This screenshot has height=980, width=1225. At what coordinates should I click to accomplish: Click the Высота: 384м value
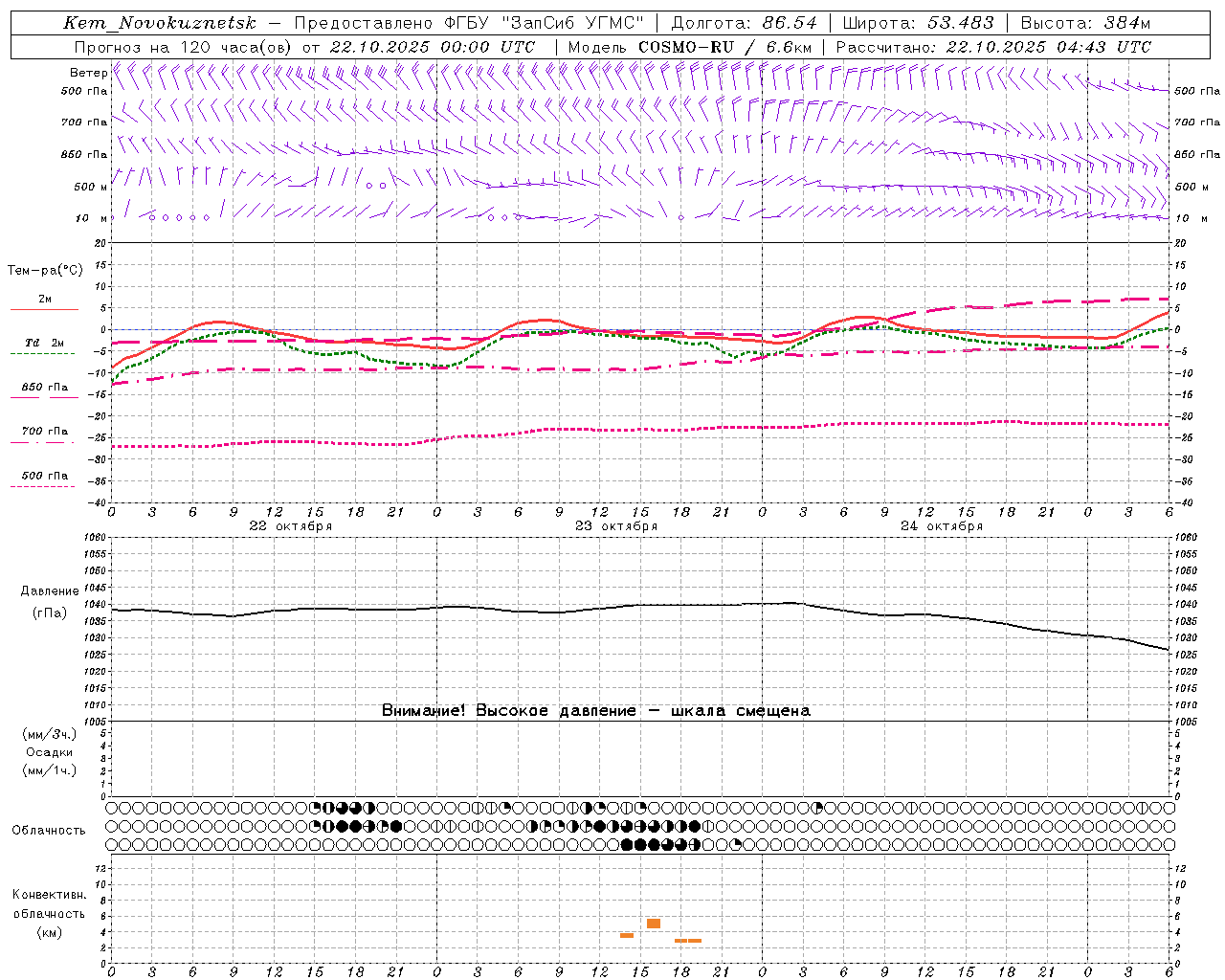pyautogui.click(x=1085, y=23)
